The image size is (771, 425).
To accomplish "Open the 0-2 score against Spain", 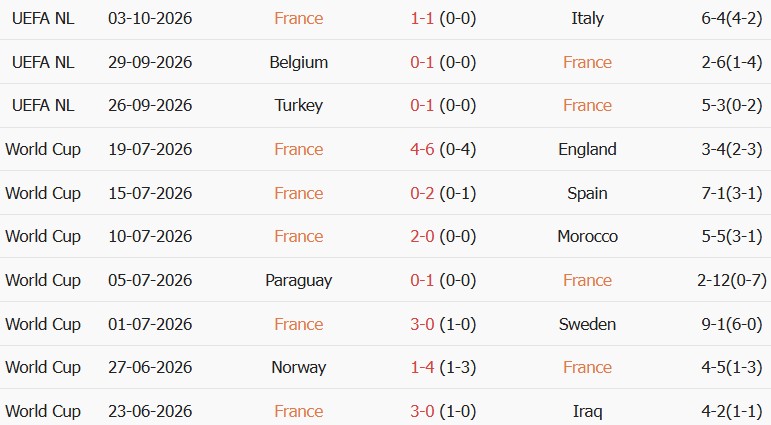I will click(422, 193).
